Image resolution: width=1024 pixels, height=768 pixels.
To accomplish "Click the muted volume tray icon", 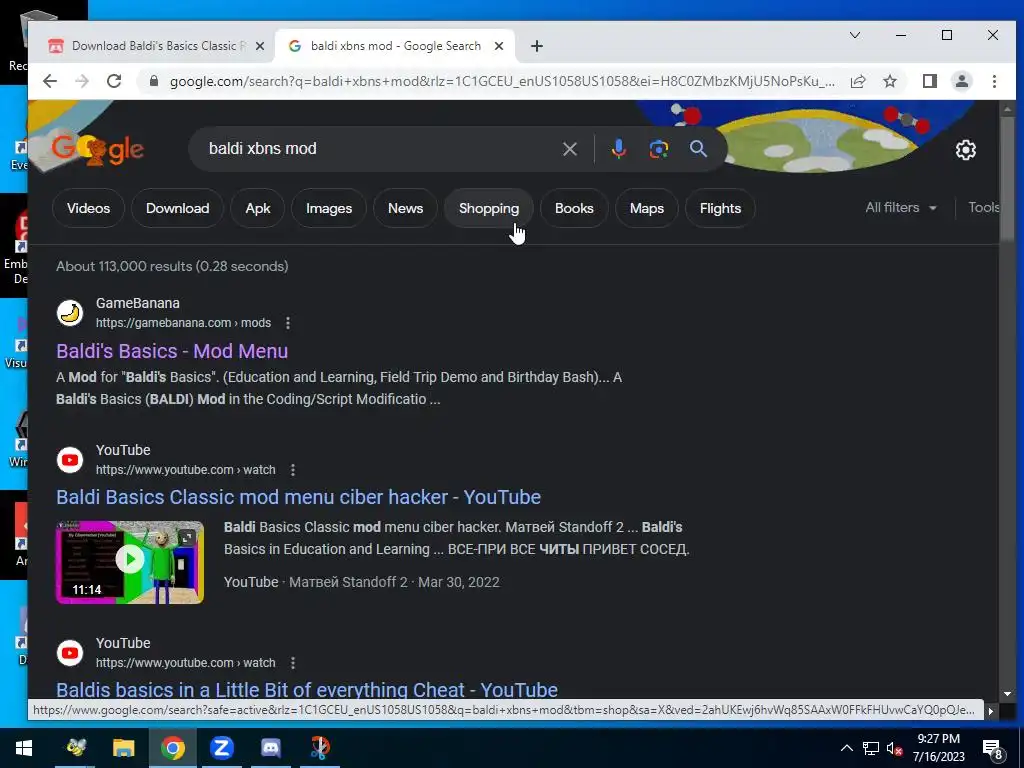I will click(895, 748).
